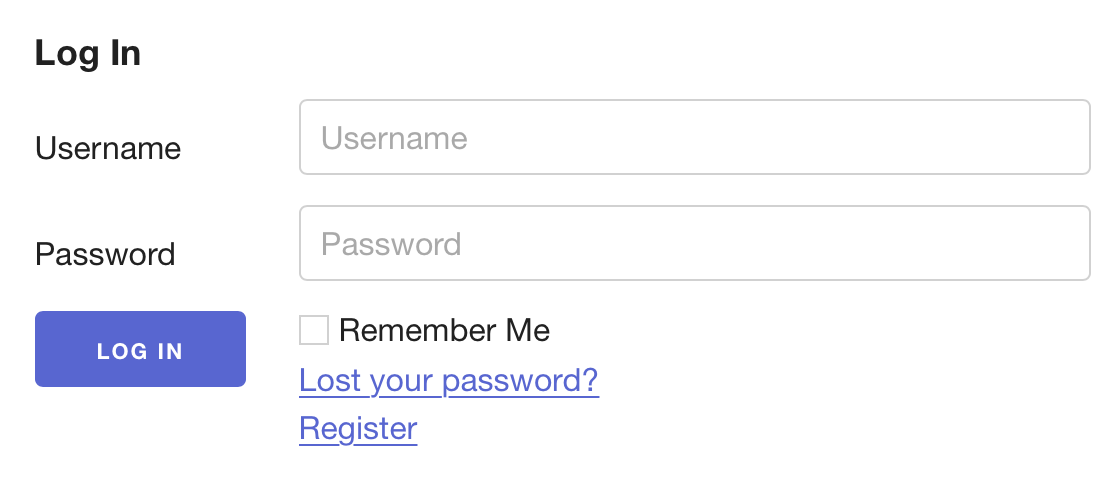The image size is (1112, 494).
Task: Click the Remember Me label text
Action: coord(444,330)
